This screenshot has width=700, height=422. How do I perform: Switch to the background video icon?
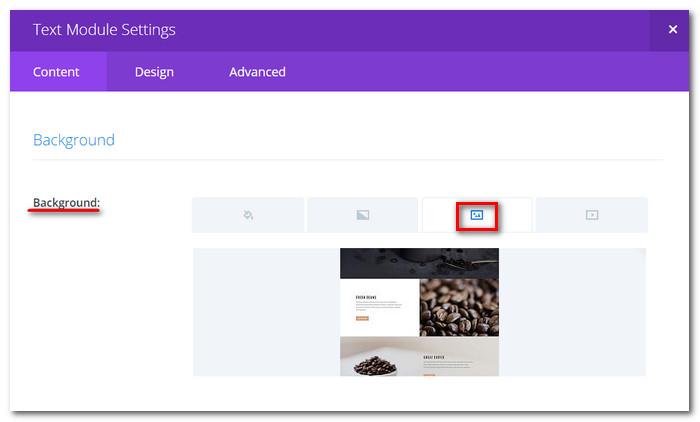coord(591,215)
